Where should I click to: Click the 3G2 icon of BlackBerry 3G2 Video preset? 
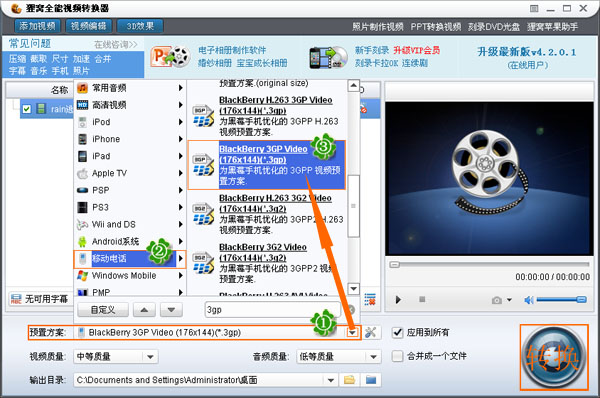203,263
